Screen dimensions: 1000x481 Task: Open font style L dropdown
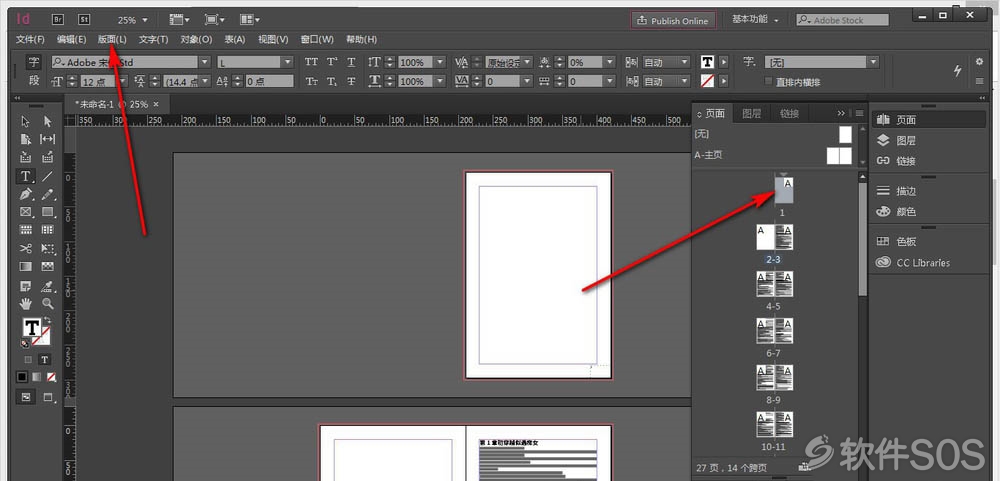[x=288, y=63]
